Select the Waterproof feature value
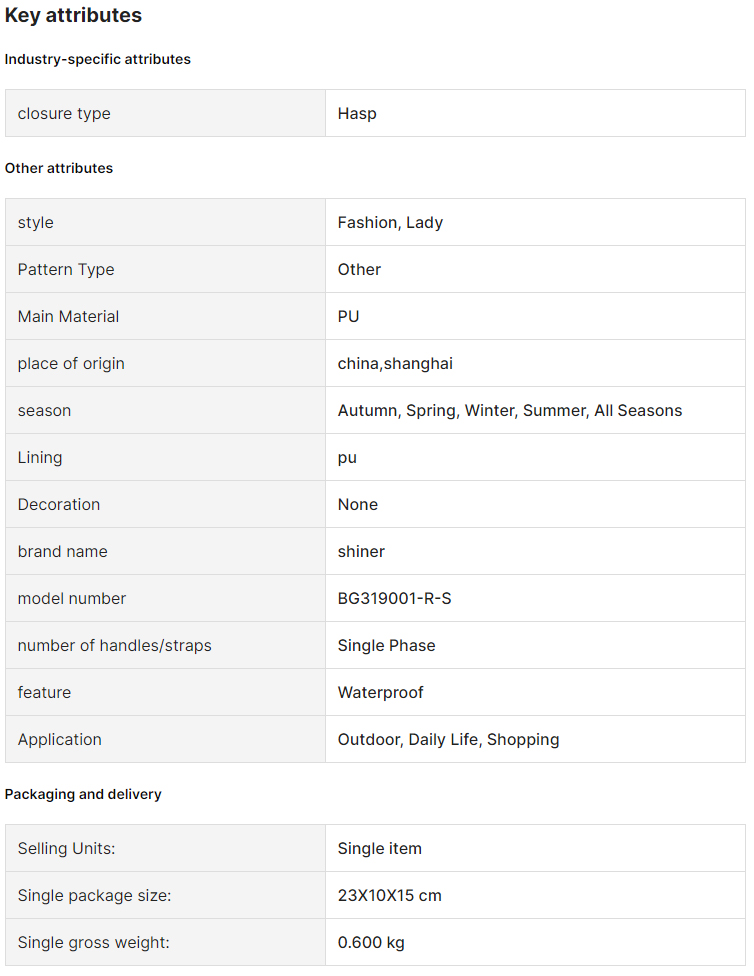Viewport: 754px width, 976px height. click(x=380, y=692)
